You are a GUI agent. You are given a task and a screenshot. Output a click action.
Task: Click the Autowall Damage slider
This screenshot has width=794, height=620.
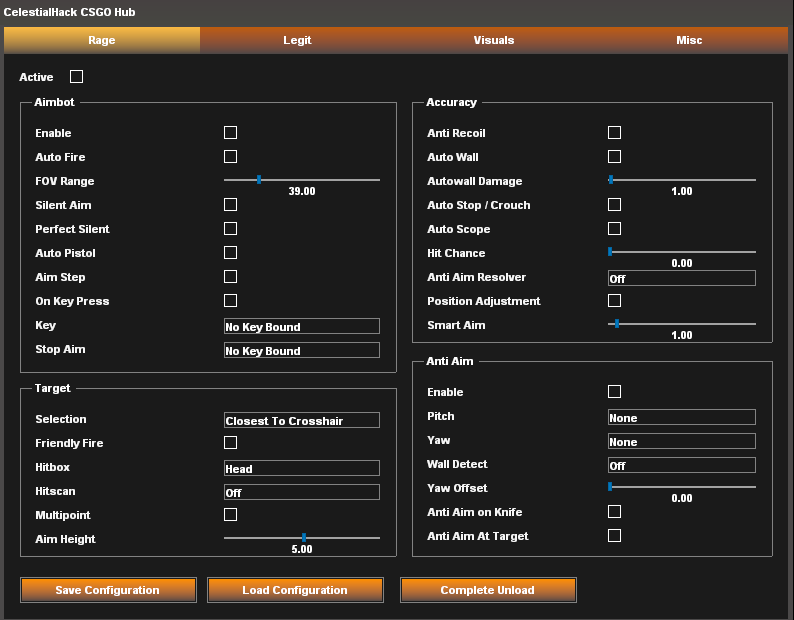[682, 180]
